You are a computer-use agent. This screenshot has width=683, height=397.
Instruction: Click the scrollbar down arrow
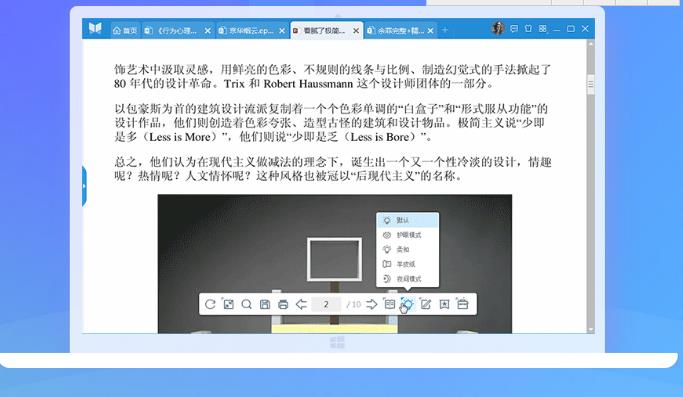click(591, 330)
